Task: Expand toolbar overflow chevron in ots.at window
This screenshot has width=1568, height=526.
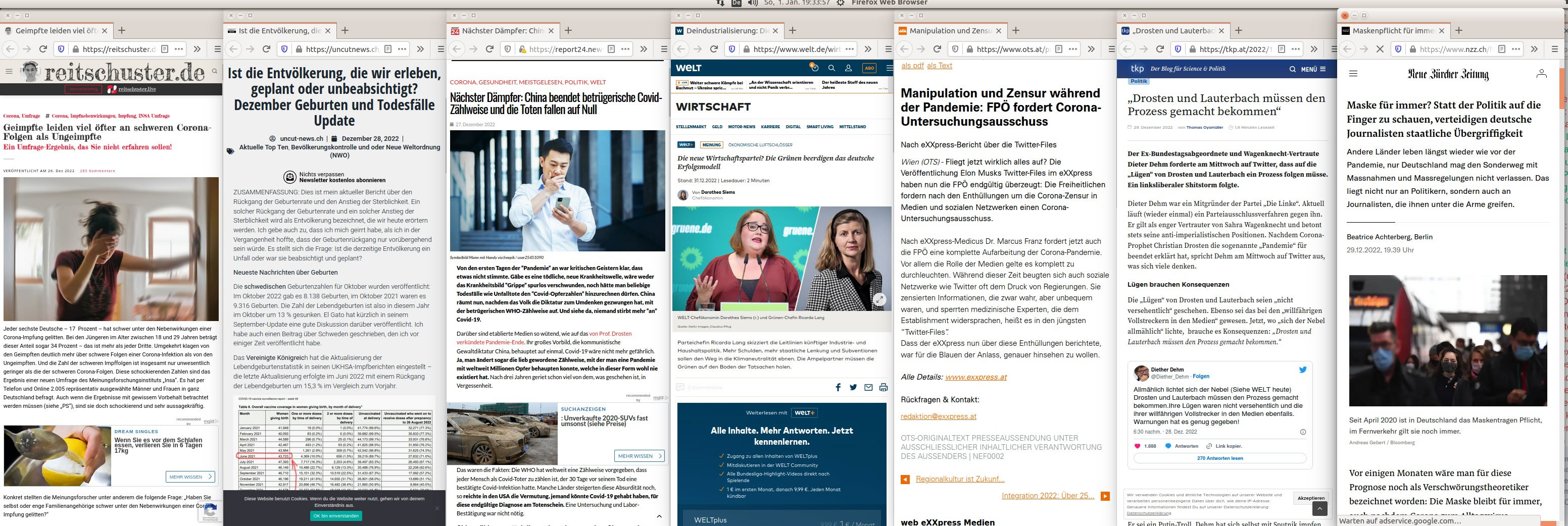Action: coord(1091,49)
